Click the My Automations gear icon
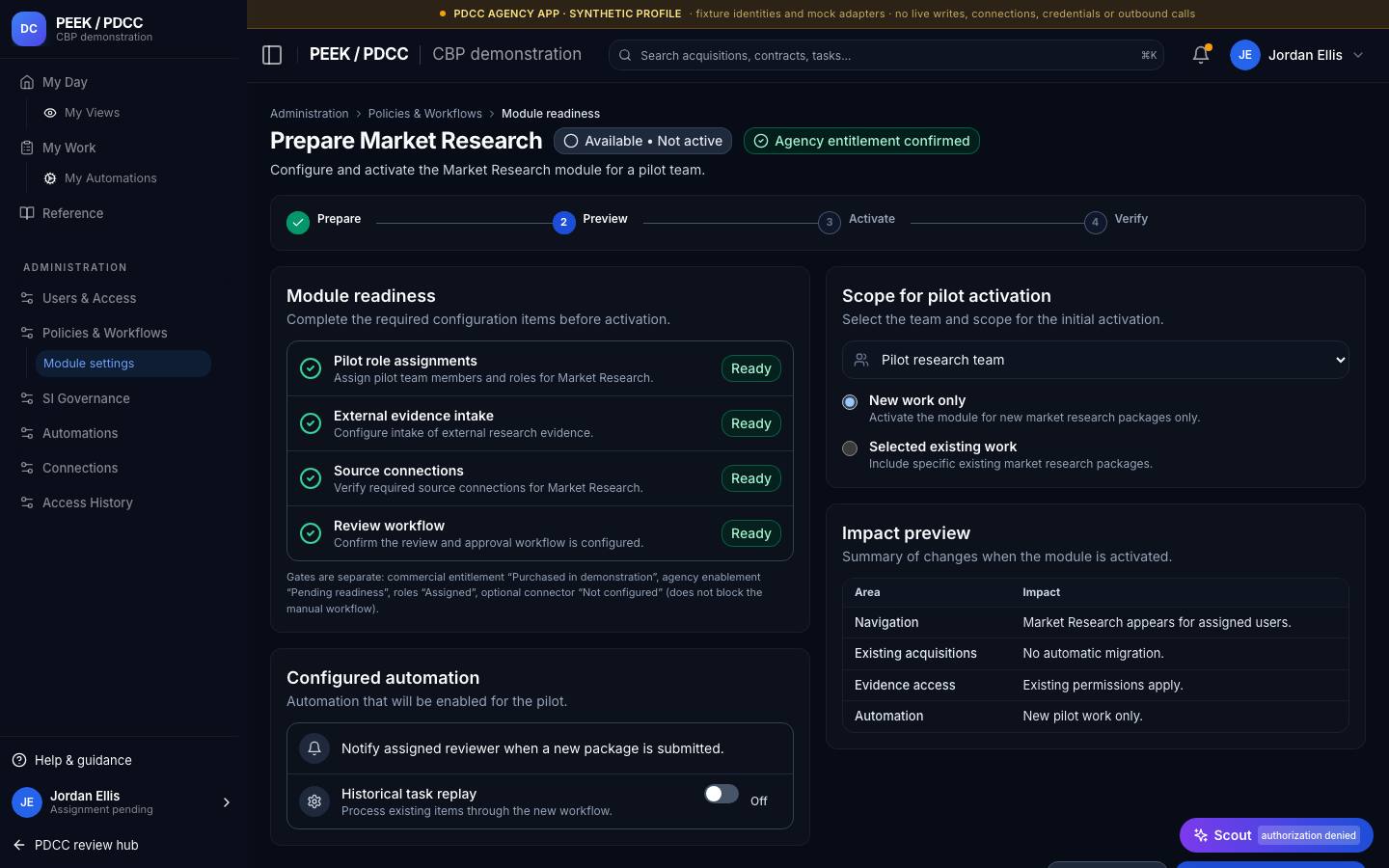 pos(50,178)
